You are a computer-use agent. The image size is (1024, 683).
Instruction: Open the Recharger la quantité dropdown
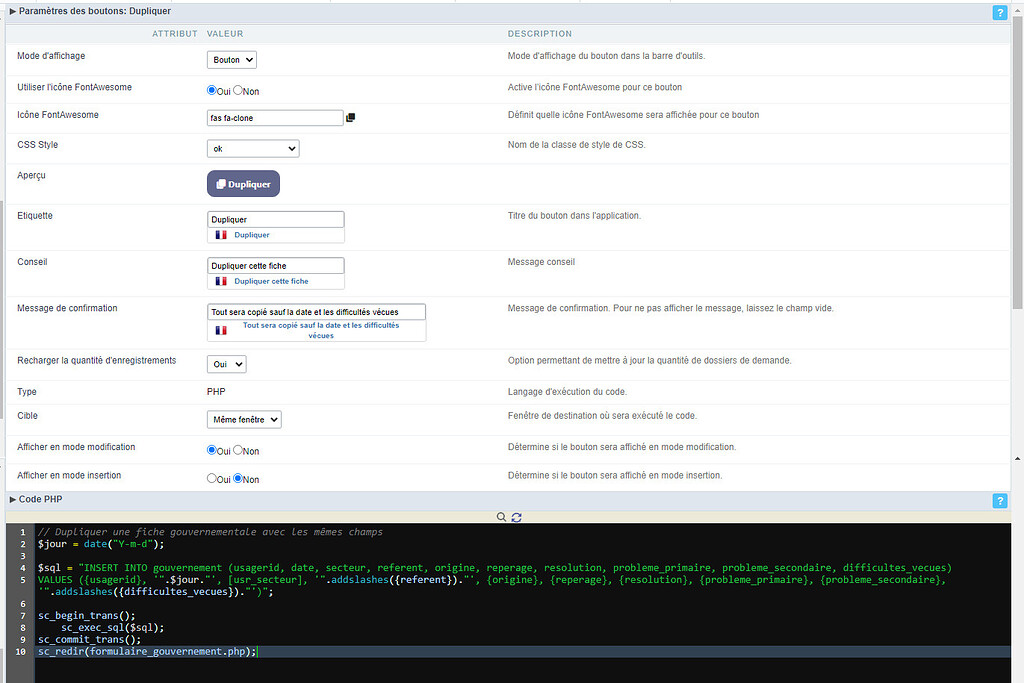coord(226,364)
